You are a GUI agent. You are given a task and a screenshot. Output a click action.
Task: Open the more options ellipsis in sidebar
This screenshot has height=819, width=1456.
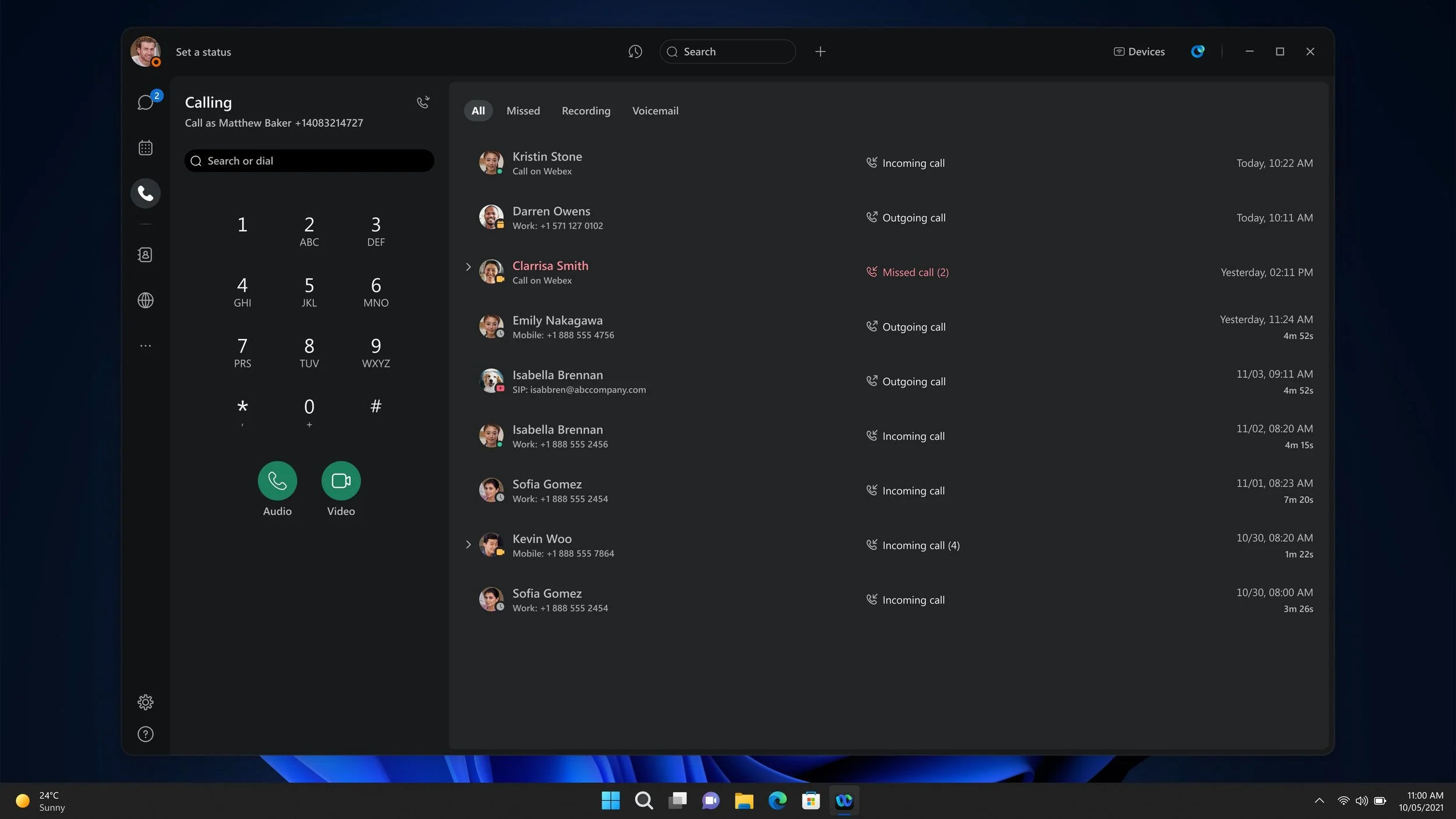pos(145,345)
